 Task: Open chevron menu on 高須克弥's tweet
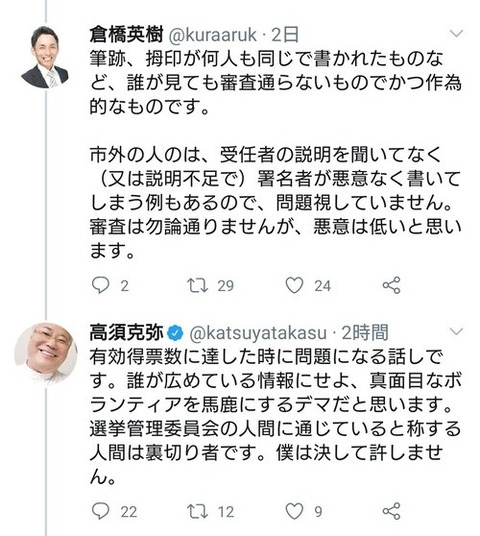tap(456, 331)
